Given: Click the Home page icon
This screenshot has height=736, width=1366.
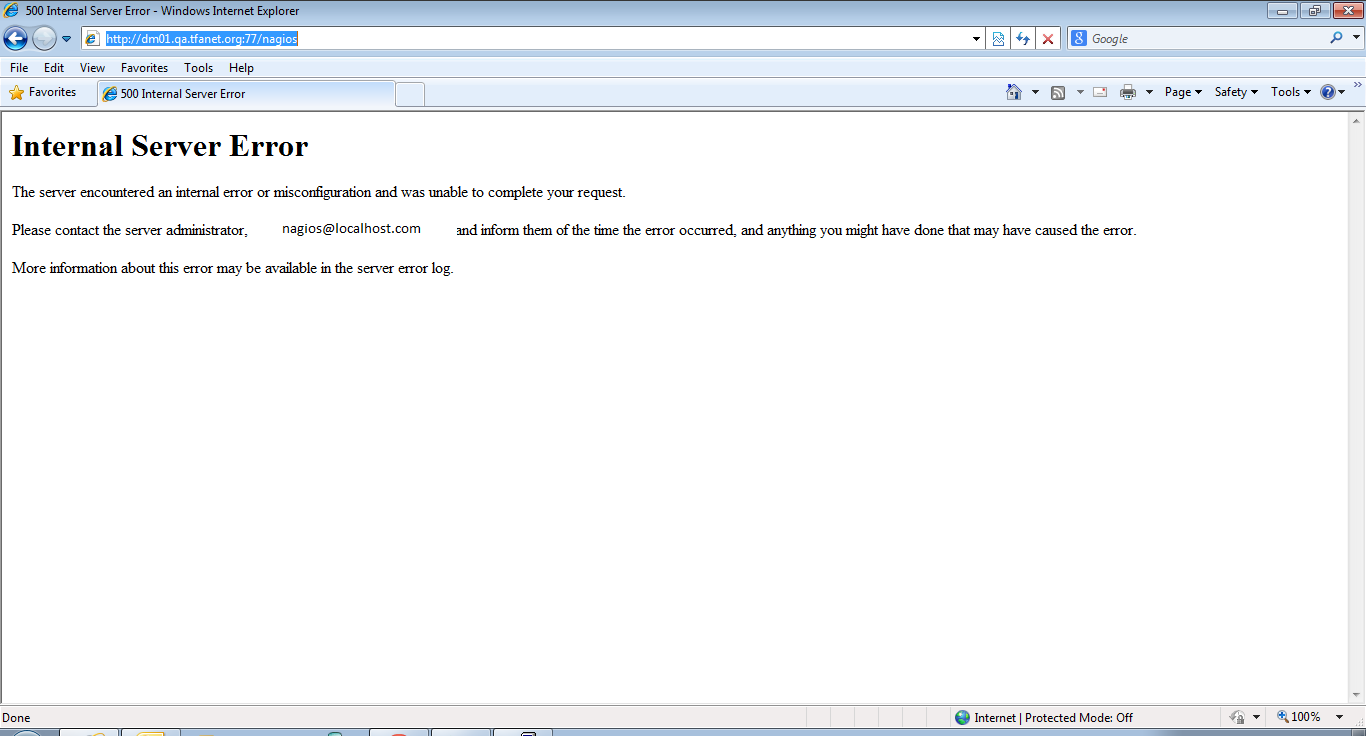Looking at the screenshot, I should (x=1014, y=92).
